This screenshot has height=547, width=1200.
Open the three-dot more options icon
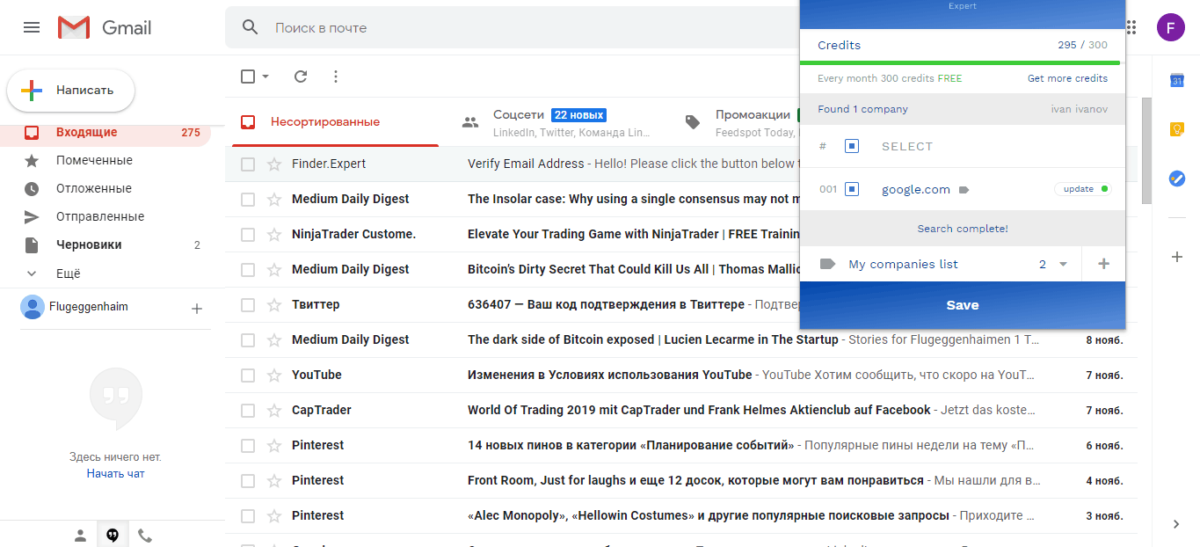pos(335,76)
